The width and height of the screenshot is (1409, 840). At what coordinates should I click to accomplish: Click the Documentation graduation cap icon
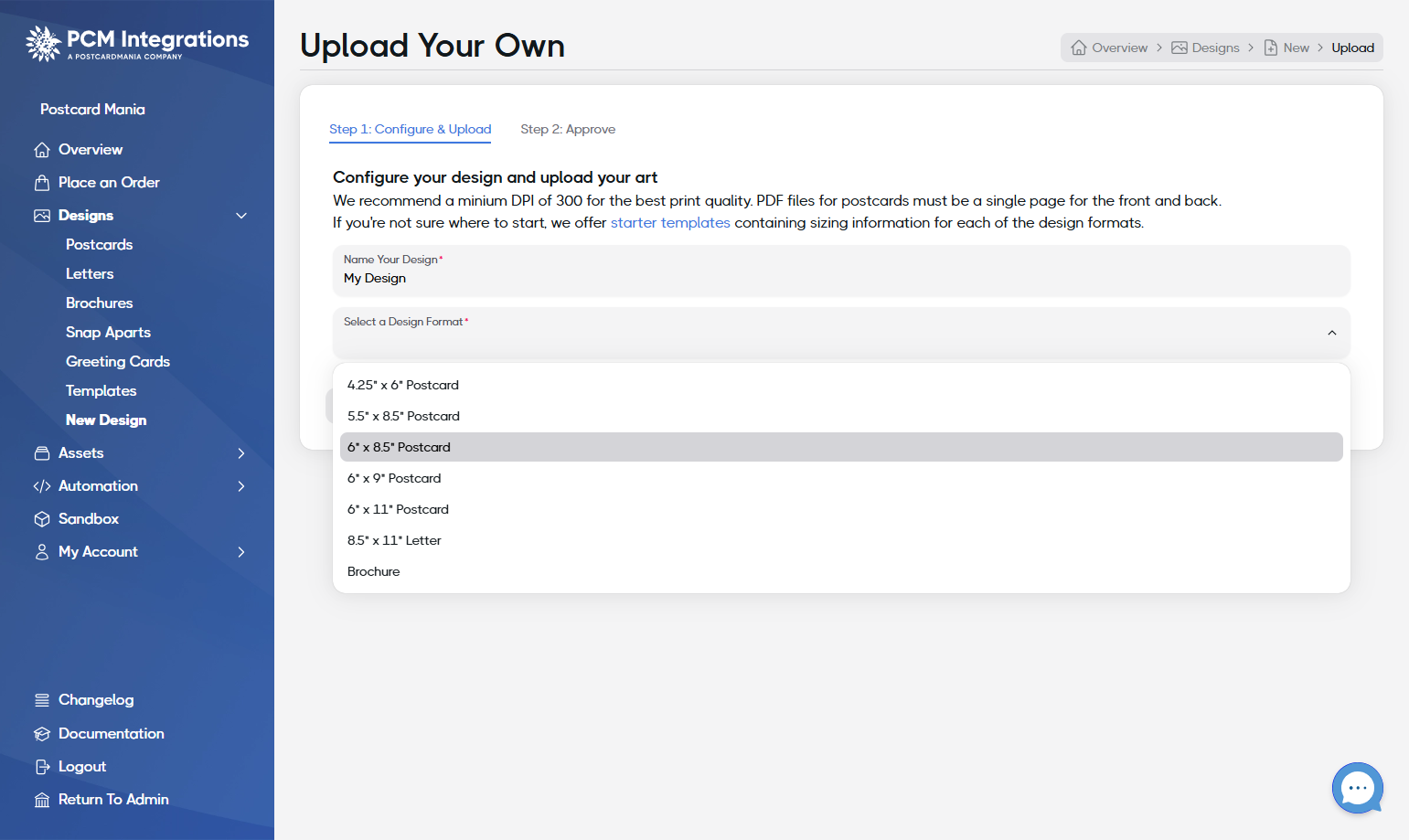tap(42, 734)
